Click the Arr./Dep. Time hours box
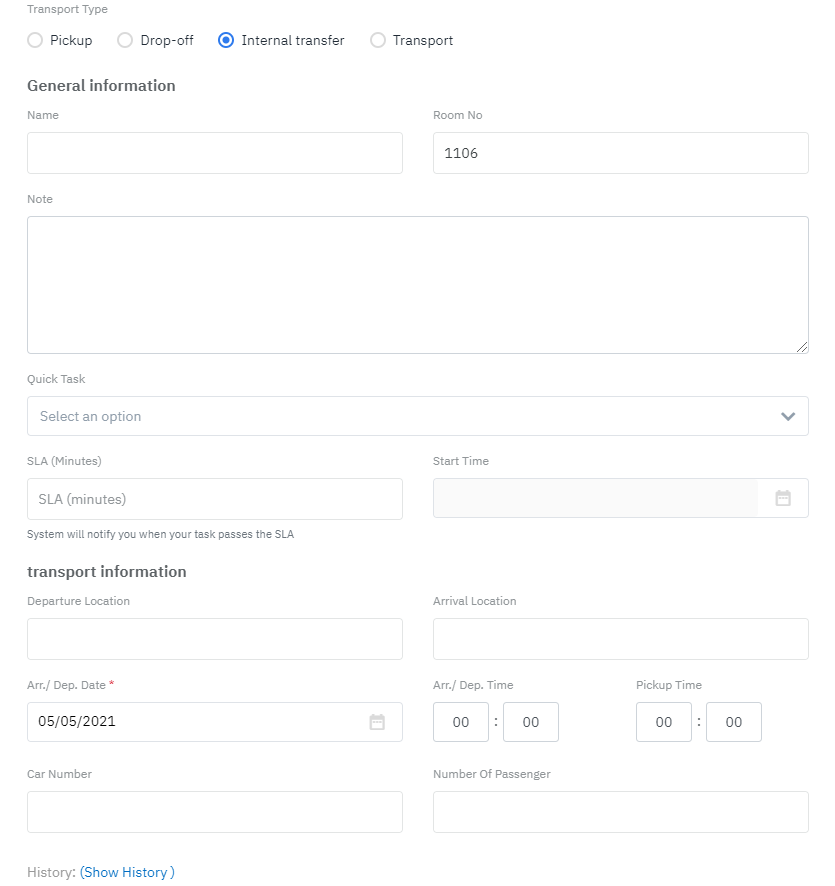Image resolution: width=835 pixels, height=886 pixels. point(461,722)
